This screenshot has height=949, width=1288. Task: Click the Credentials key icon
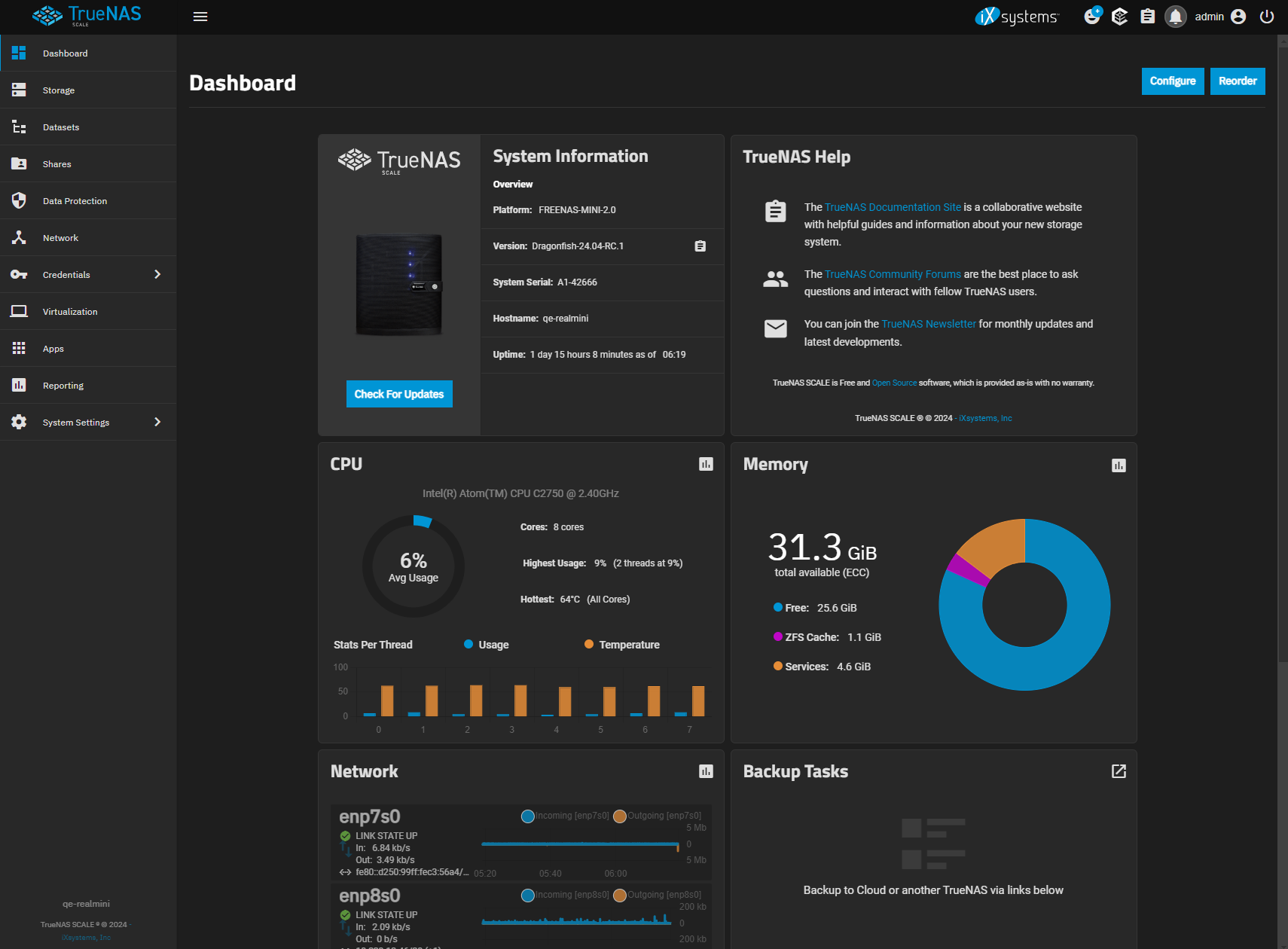click(19, 274)
